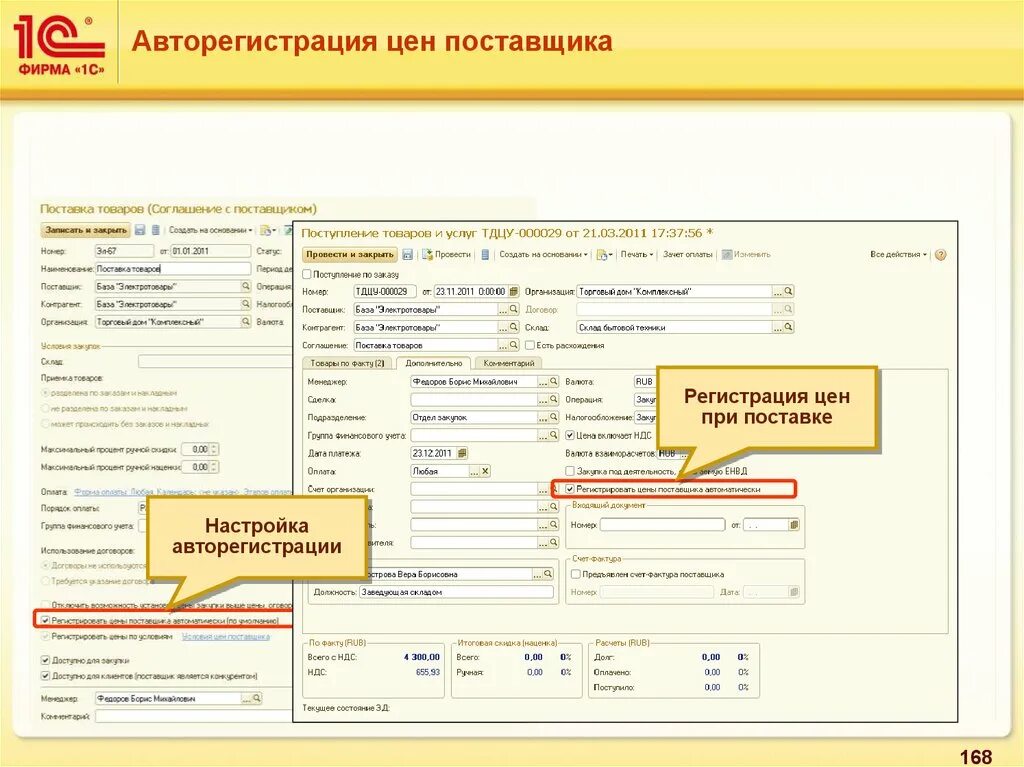This screenshot has width=1024, height=767.
Task: Toggle the 'Предъявлен счет-фактура поставщика' checkbox
Action: pyautogui.click(x=575, y=574)
